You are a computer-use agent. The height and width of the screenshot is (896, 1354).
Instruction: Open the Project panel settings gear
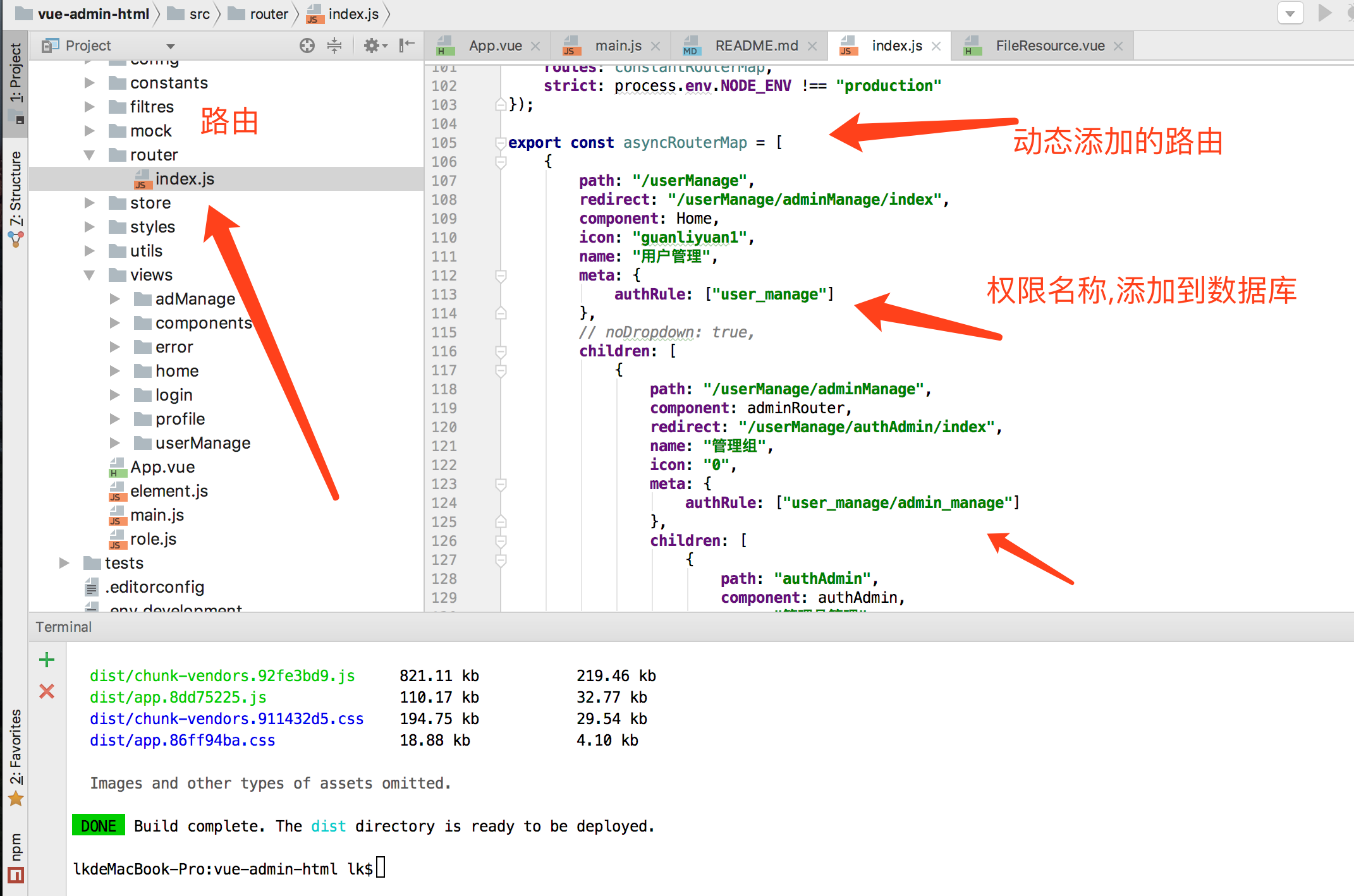tap(372, 45)
